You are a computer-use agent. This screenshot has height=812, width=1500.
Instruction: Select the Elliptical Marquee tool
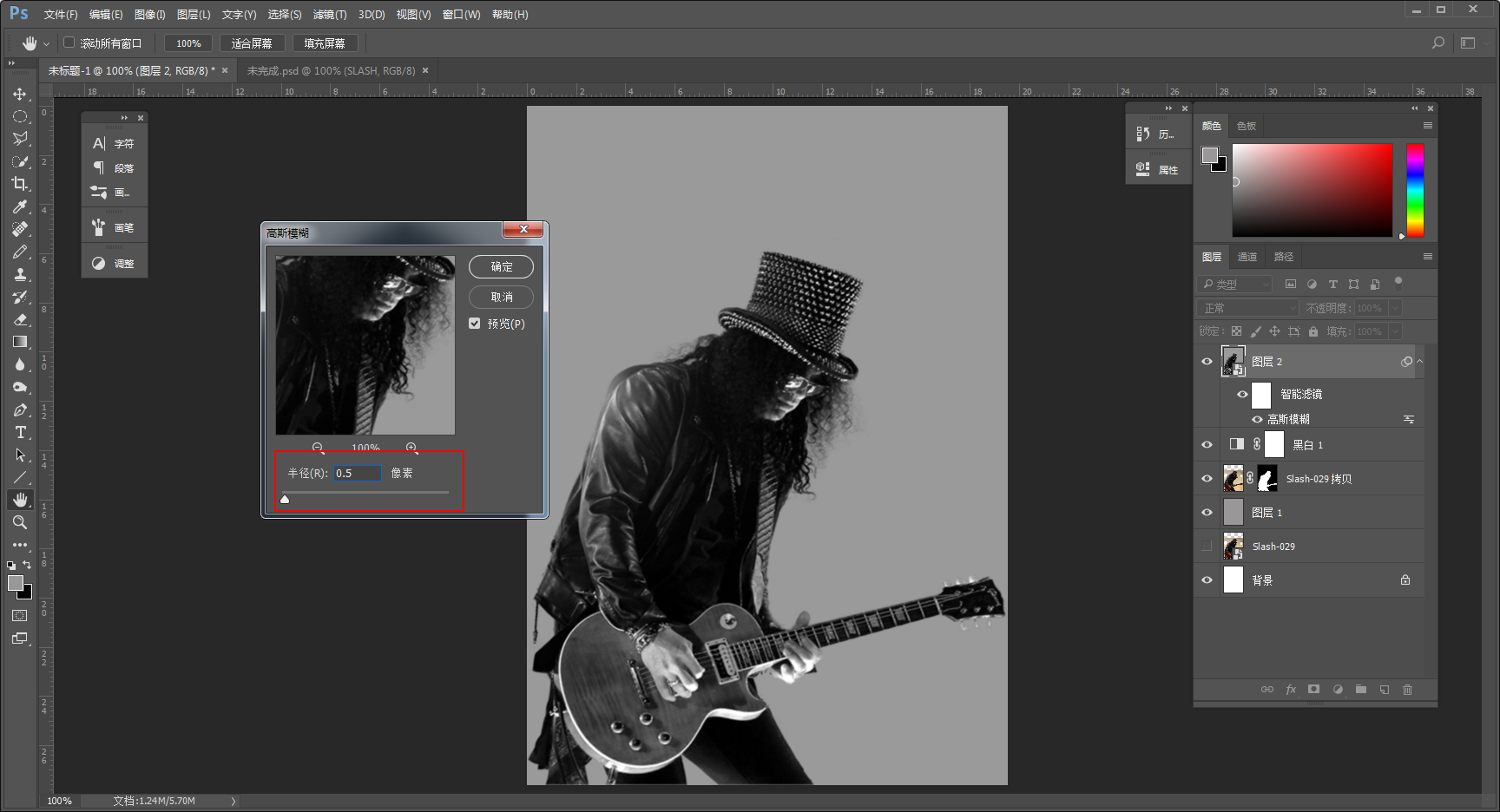(x=20, y=116)
